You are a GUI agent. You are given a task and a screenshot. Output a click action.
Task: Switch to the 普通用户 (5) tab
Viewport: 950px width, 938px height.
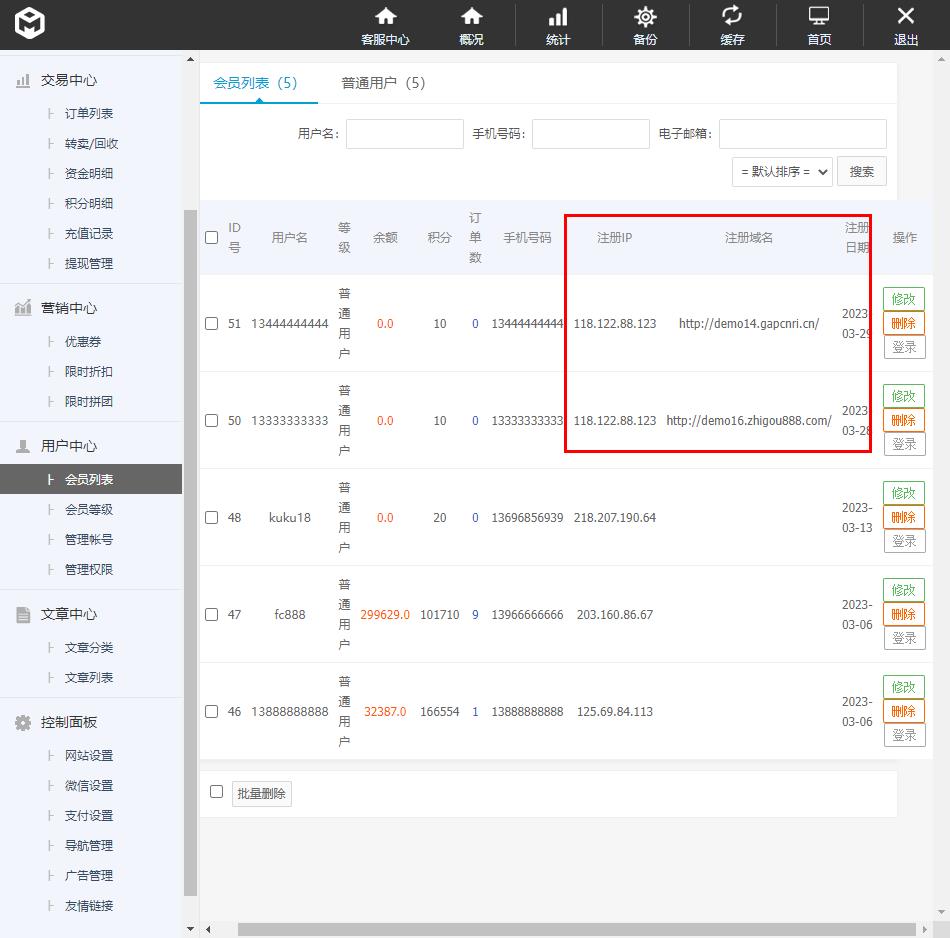[383, 83]
